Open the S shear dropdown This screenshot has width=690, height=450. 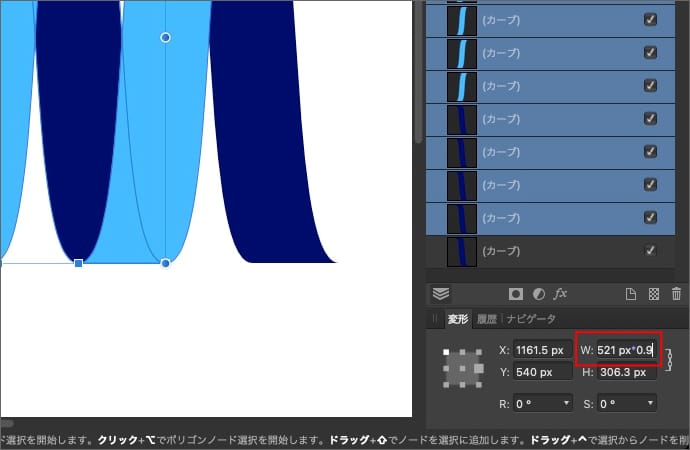pos(626,403)
